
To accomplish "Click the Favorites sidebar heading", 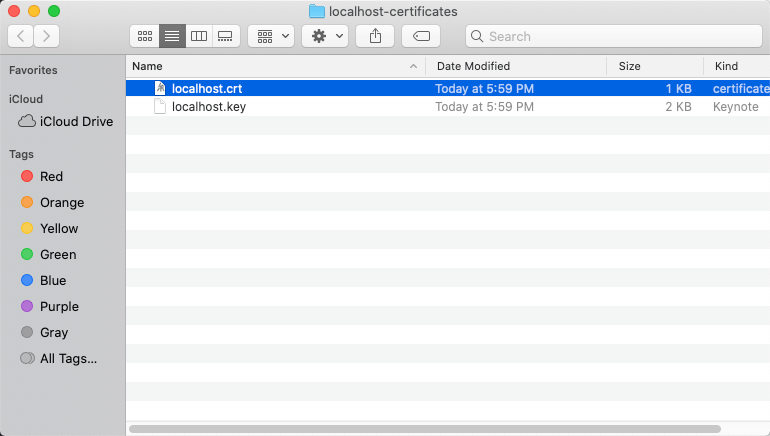I will pyautogui.click(x=33, y=70).
